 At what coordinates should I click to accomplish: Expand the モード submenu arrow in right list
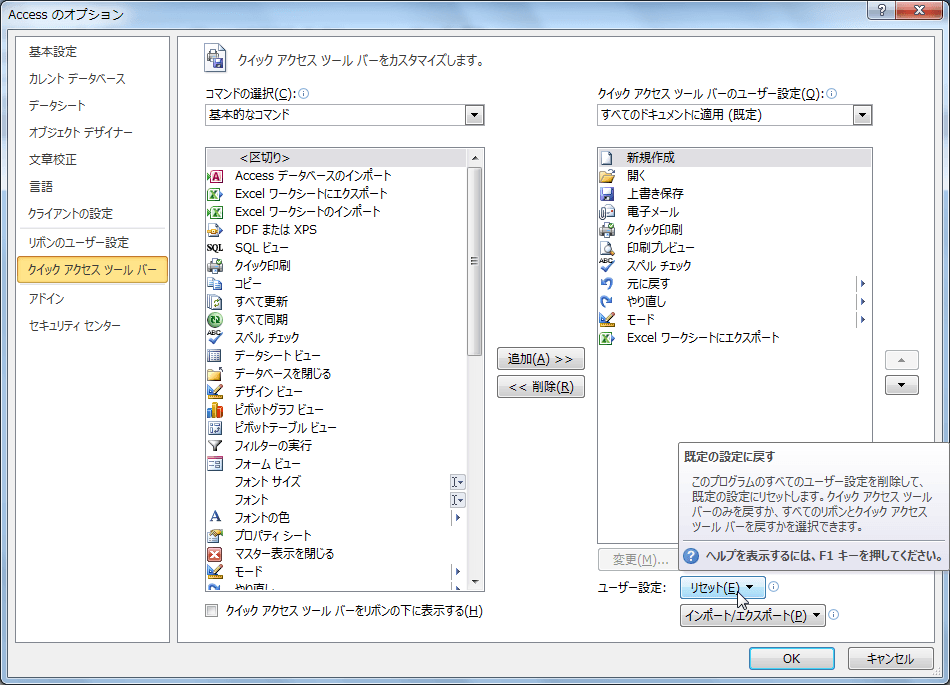click(x=863, y=320)
